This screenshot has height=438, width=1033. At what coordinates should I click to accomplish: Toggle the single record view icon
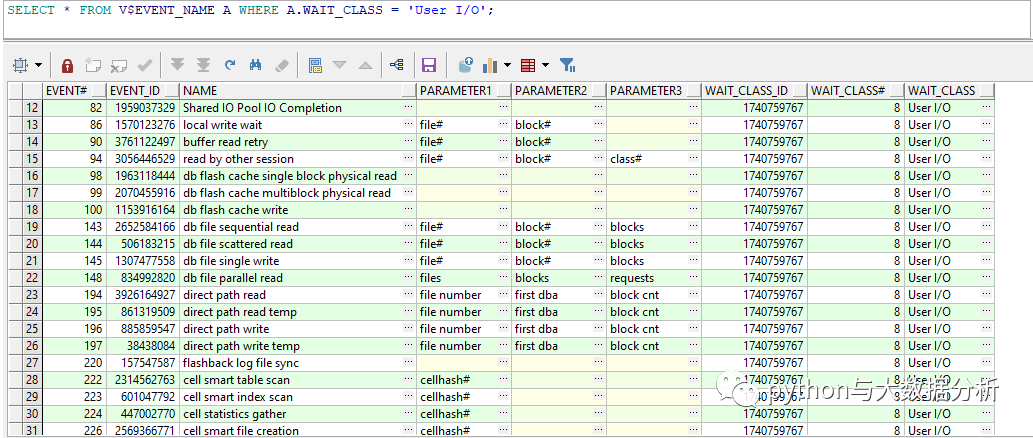pos(315,65)
